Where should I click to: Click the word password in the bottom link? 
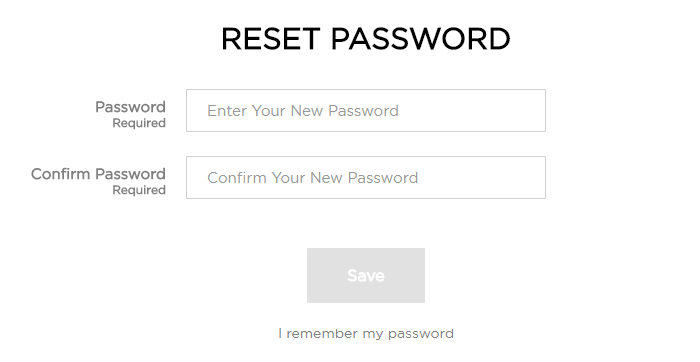[421, 334]
